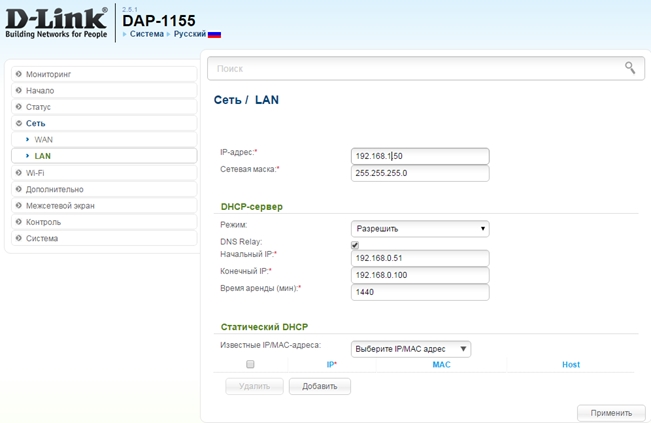
Task: Click the Добавить button
Action: (x=319, y=386)
